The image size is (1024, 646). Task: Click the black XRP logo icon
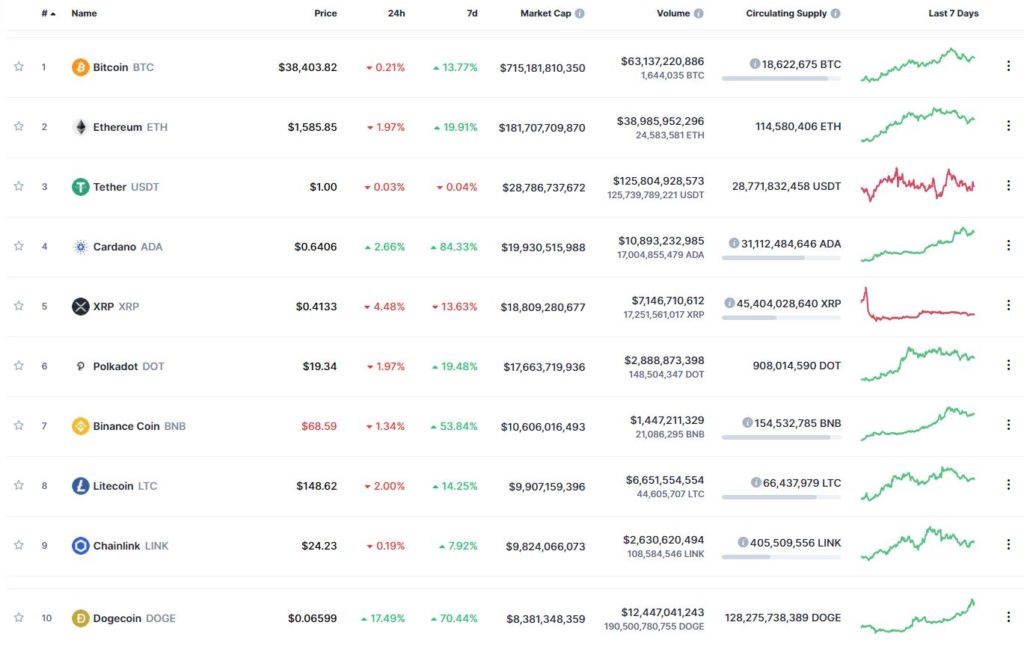pos(80,306)
